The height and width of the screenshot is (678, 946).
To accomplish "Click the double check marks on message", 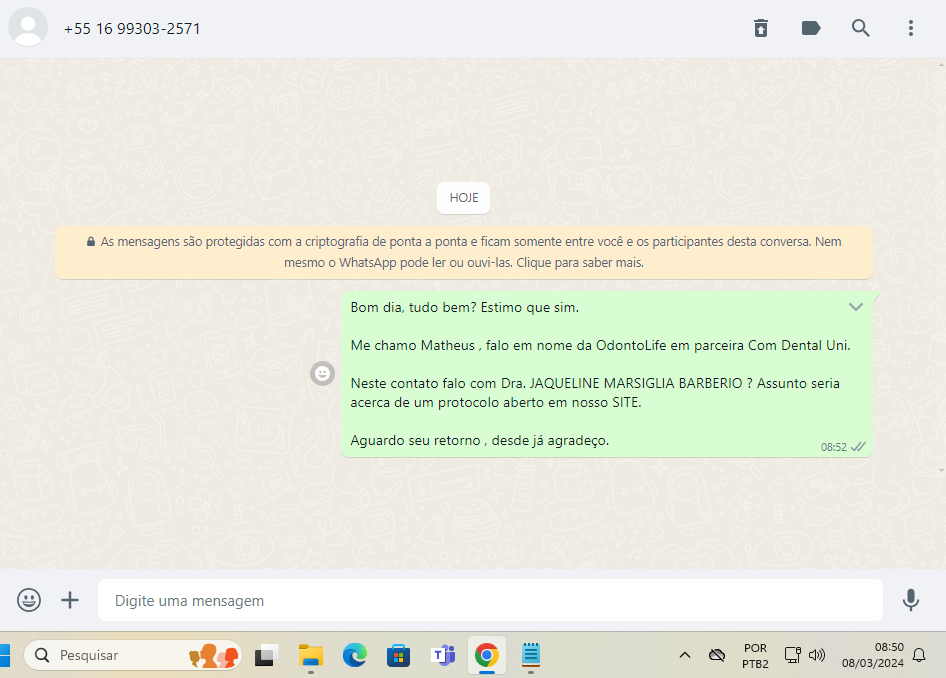I will (858, 447).
